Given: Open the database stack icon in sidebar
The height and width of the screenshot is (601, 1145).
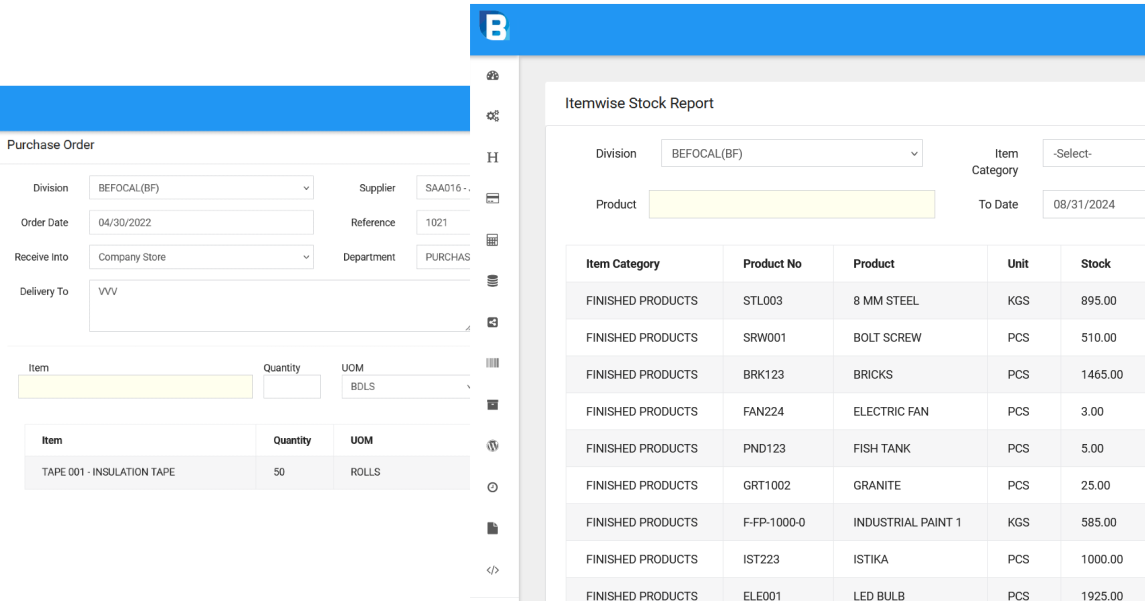Looking at the screenshot, I should pyautogui.click(x=492, y=281).
